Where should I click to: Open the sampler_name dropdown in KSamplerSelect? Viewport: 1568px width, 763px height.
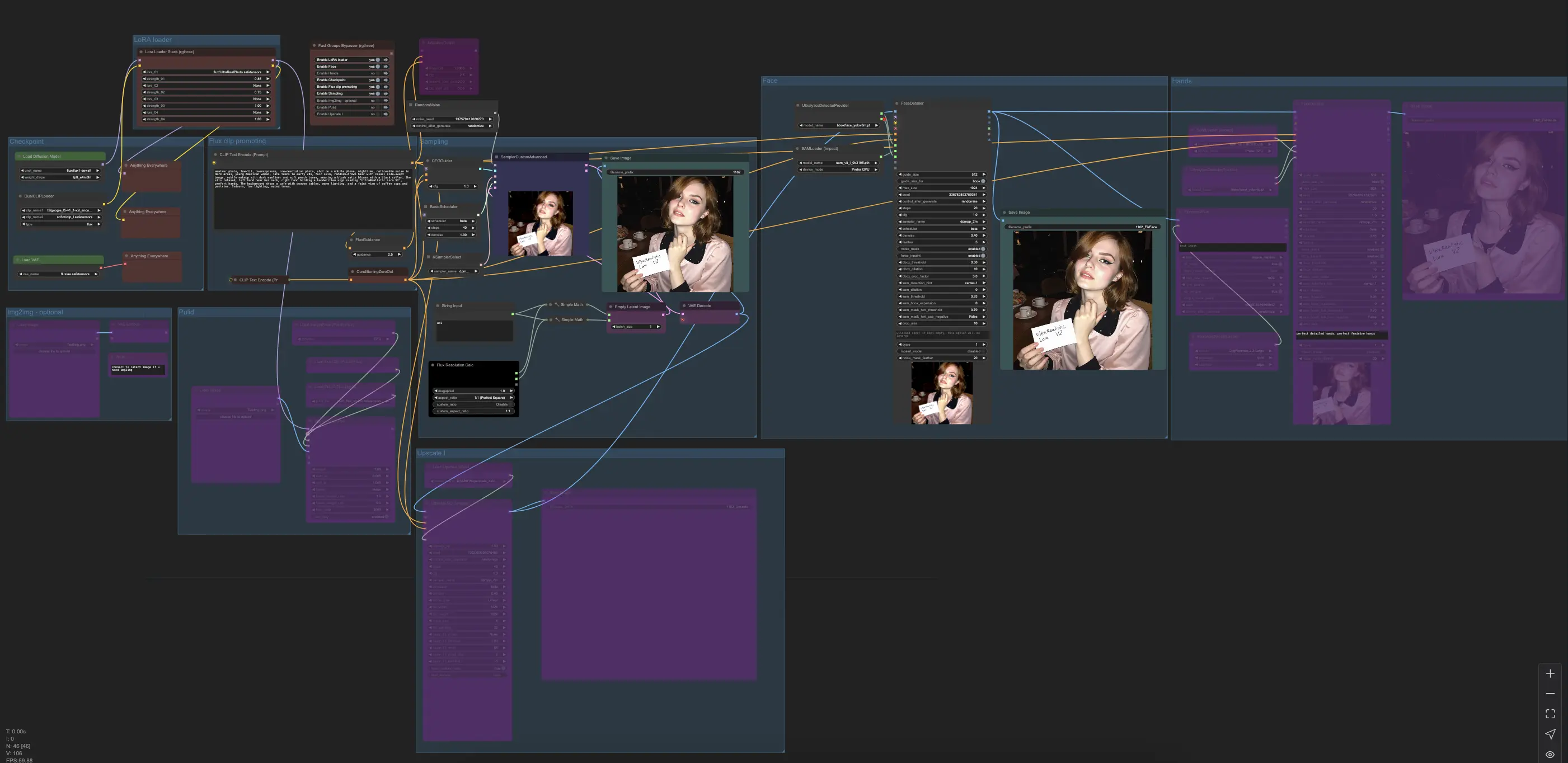(453, 271)
